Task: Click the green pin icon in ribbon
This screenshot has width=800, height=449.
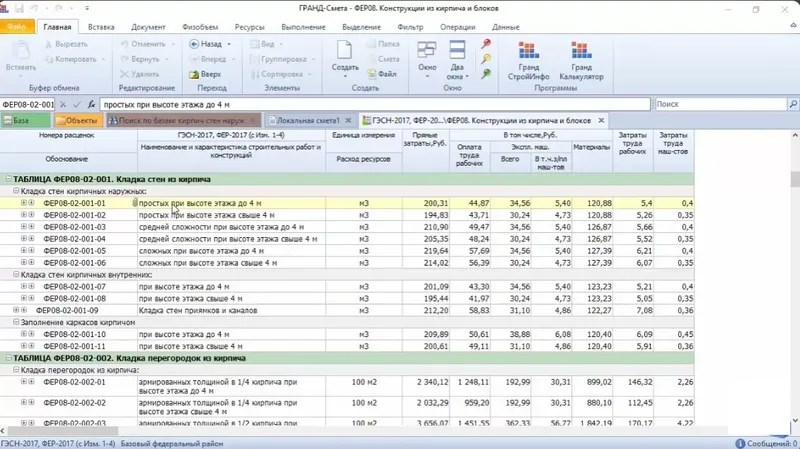Action: point(486,74)
